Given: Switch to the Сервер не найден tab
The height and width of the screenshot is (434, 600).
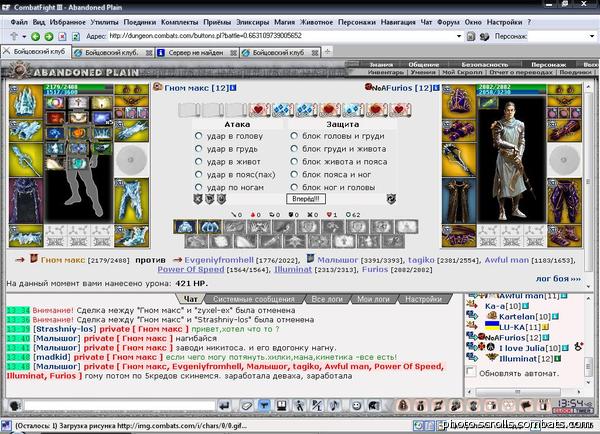Looking at the screenshot, I should click(196, 53).
